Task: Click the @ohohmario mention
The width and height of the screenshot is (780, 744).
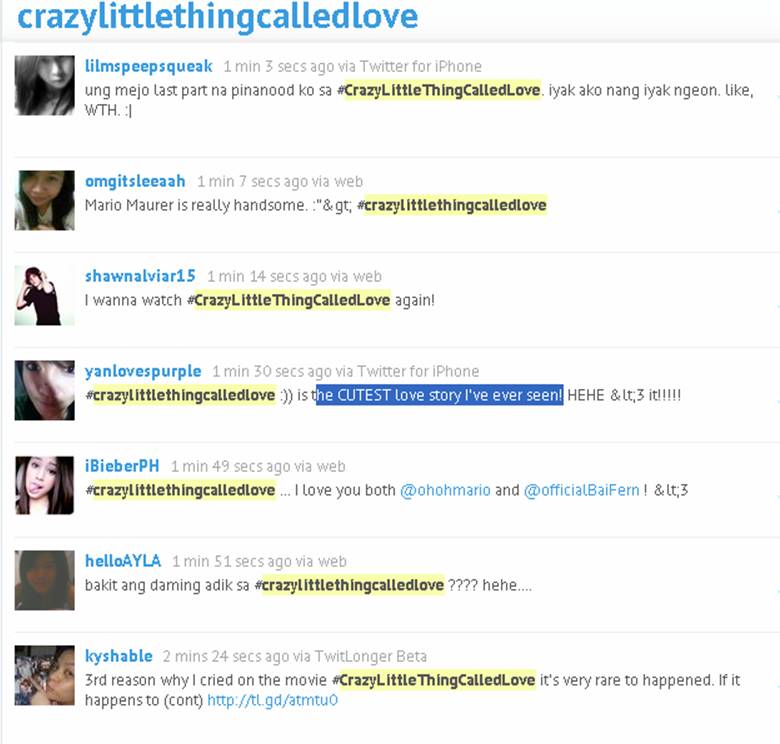Action: [445, 490]
